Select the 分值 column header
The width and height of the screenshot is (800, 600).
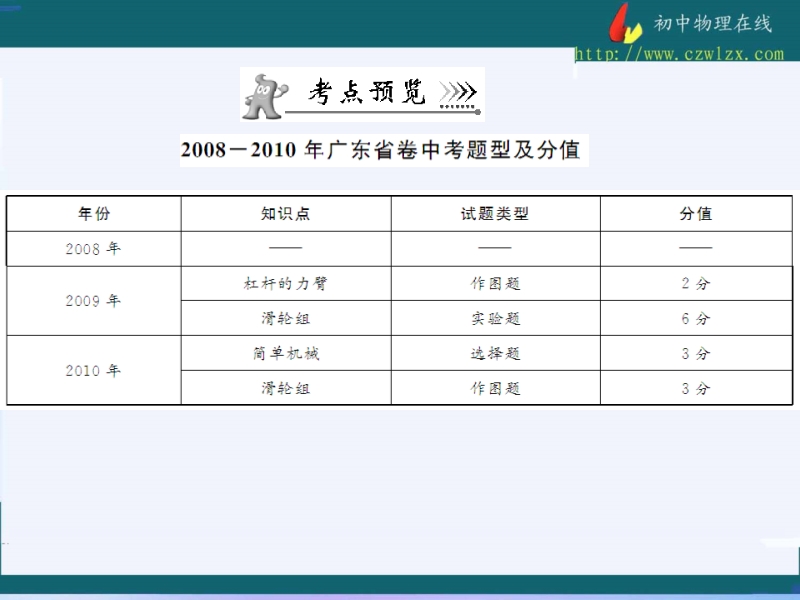[x=695, y=214]
